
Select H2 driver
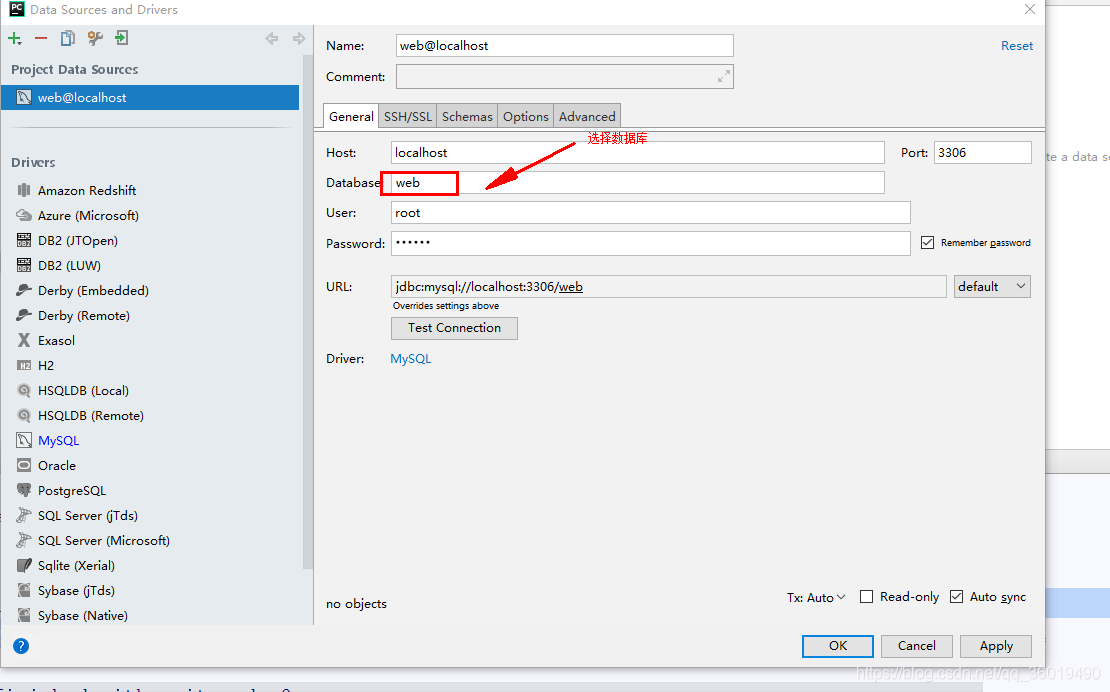tap(45, 365)
